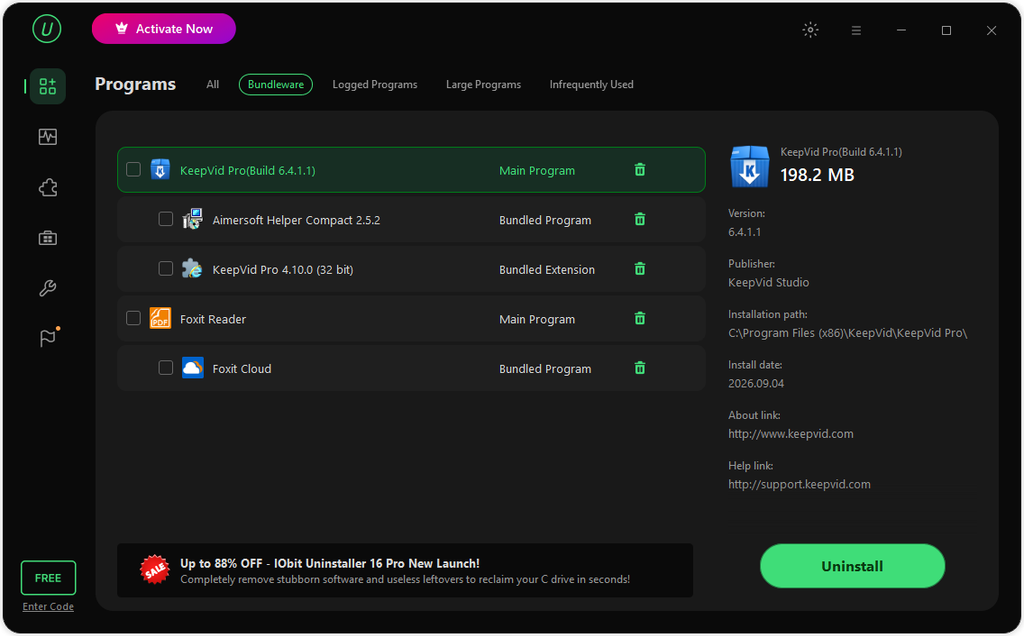This screenshot has width=1024, height=636.
Task: Open the Programs section in sidebar
Action: coord(48,86)
